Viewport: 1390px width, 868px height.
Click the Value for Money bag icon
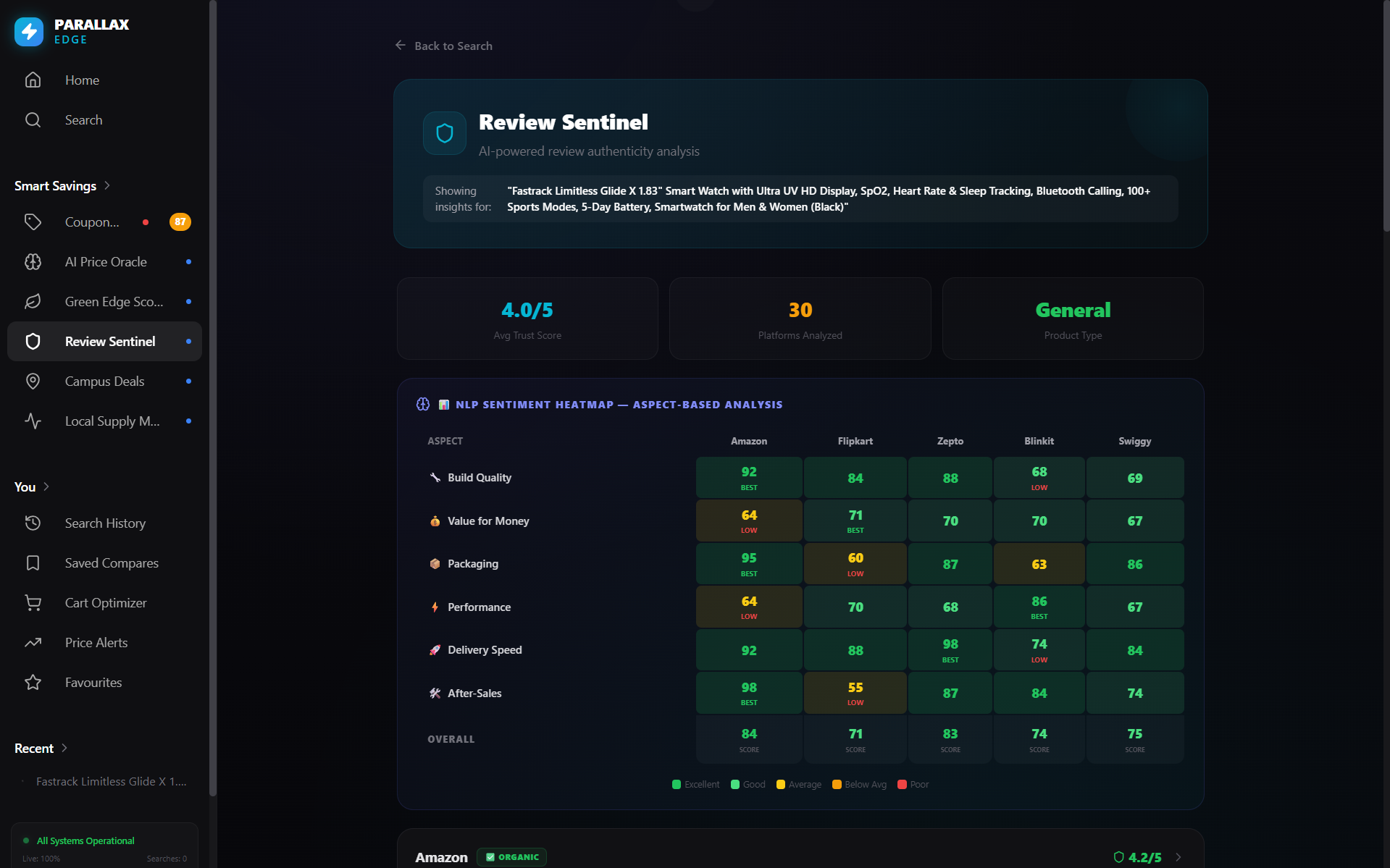[435, 521]
